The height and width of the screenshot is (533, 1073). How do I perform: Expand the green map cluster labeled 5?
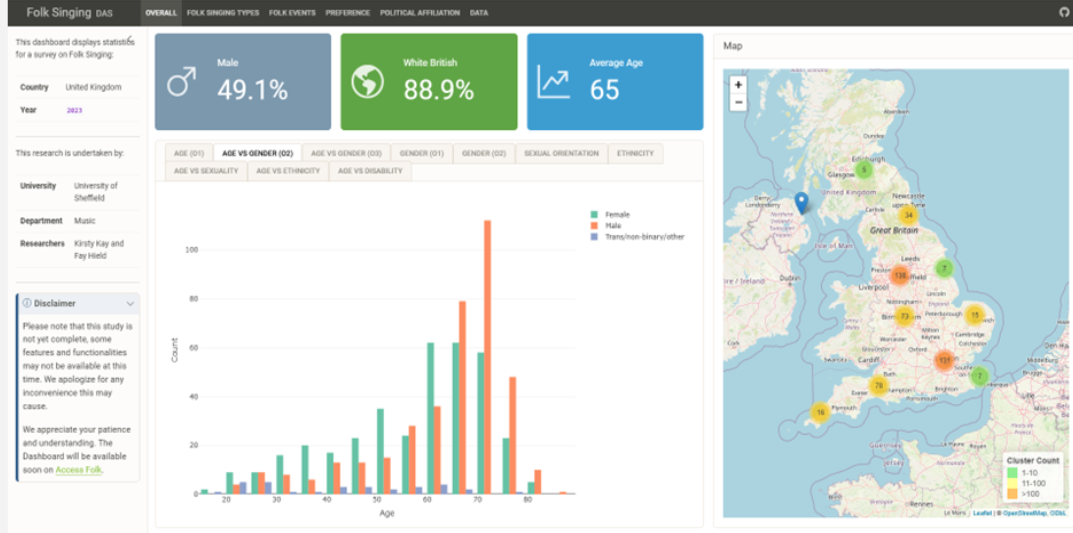tap(865, 170)
